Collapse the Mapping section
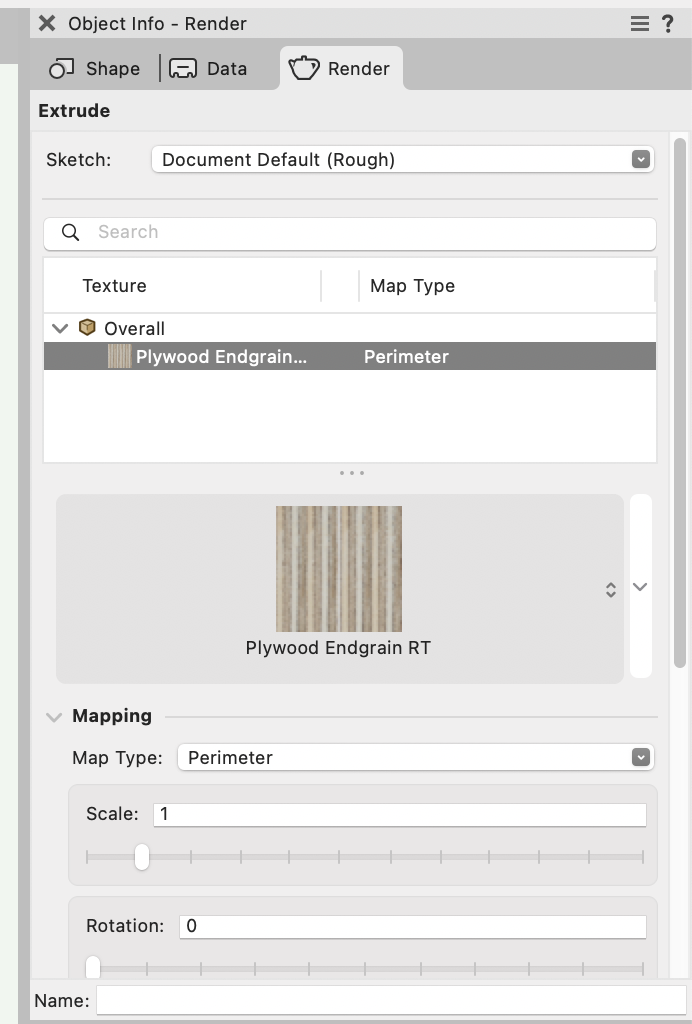692x1024 pixels. coord(53,716)
